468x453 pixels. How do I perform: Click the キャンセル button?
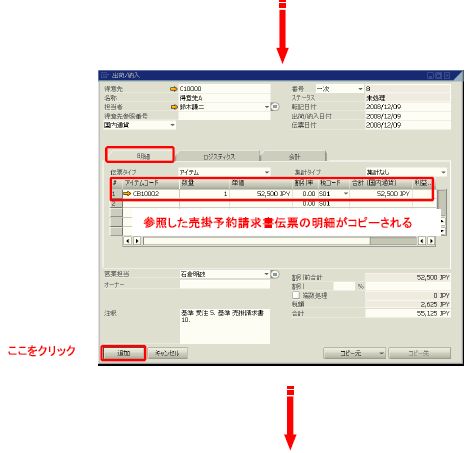point(168,353)
